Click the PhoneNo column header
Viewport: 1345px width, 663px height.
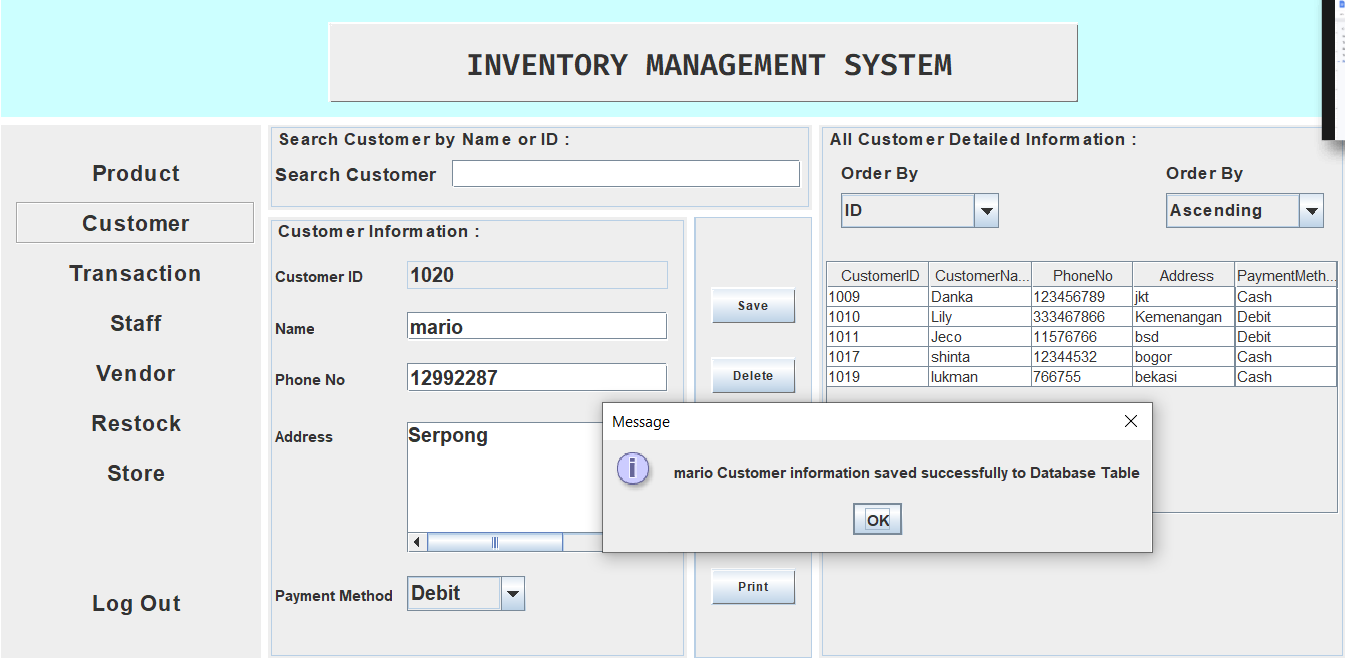[1082, 275]
